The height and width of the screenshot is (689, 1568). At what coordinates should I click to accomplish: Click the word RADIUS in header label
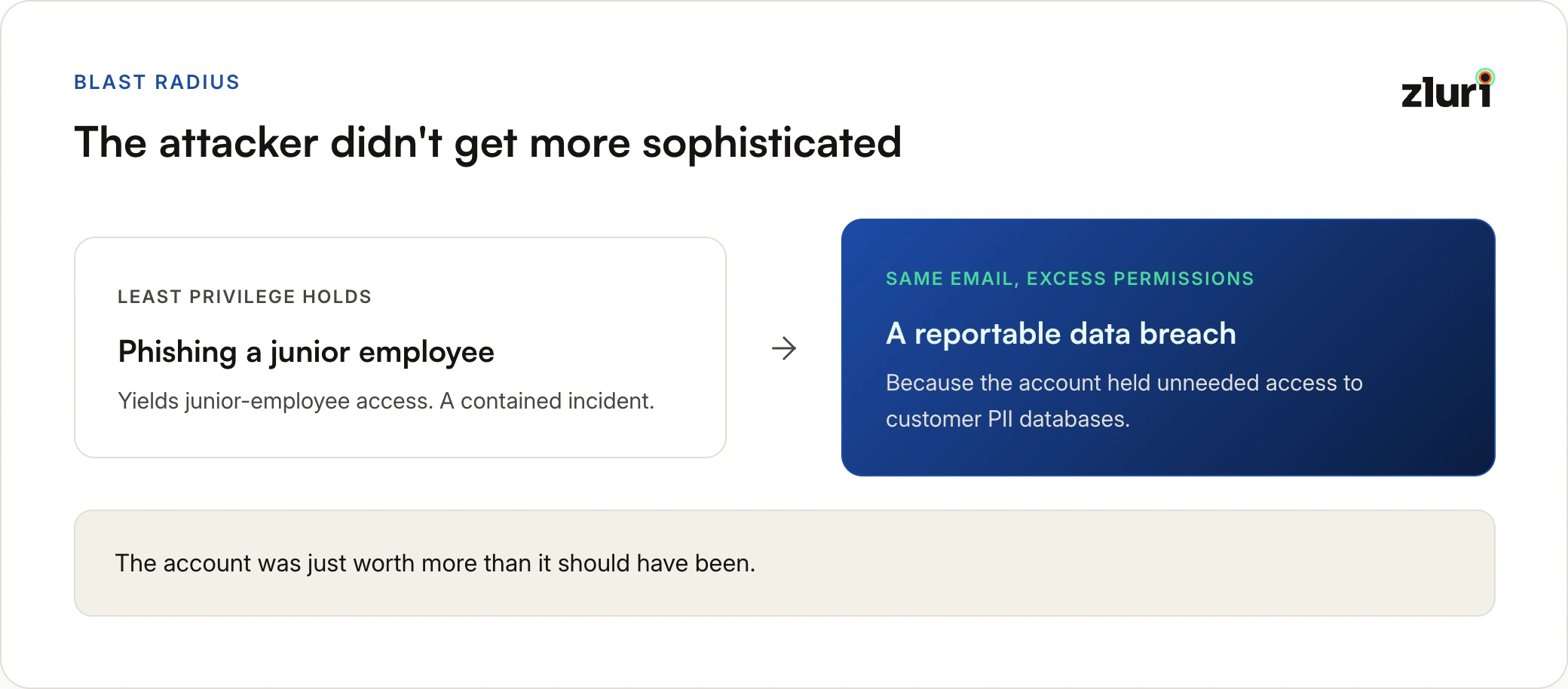pos(198,82)
